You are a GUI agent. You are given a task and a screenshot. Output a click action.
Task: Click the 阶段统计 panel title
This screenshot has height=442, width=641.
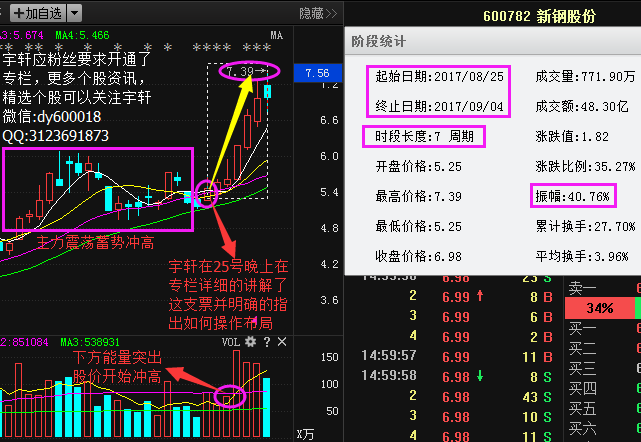pyautogui.click(x=379, y=42)
